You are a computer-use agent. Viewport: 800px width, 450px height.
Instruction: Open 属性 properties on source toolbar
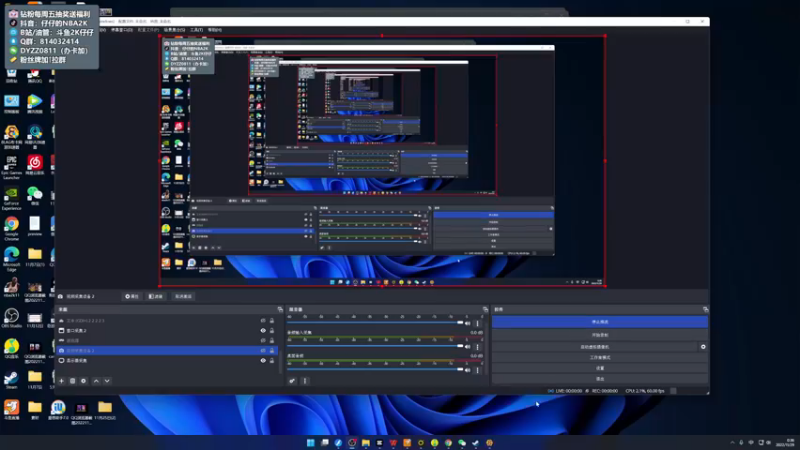coord(132,296)
